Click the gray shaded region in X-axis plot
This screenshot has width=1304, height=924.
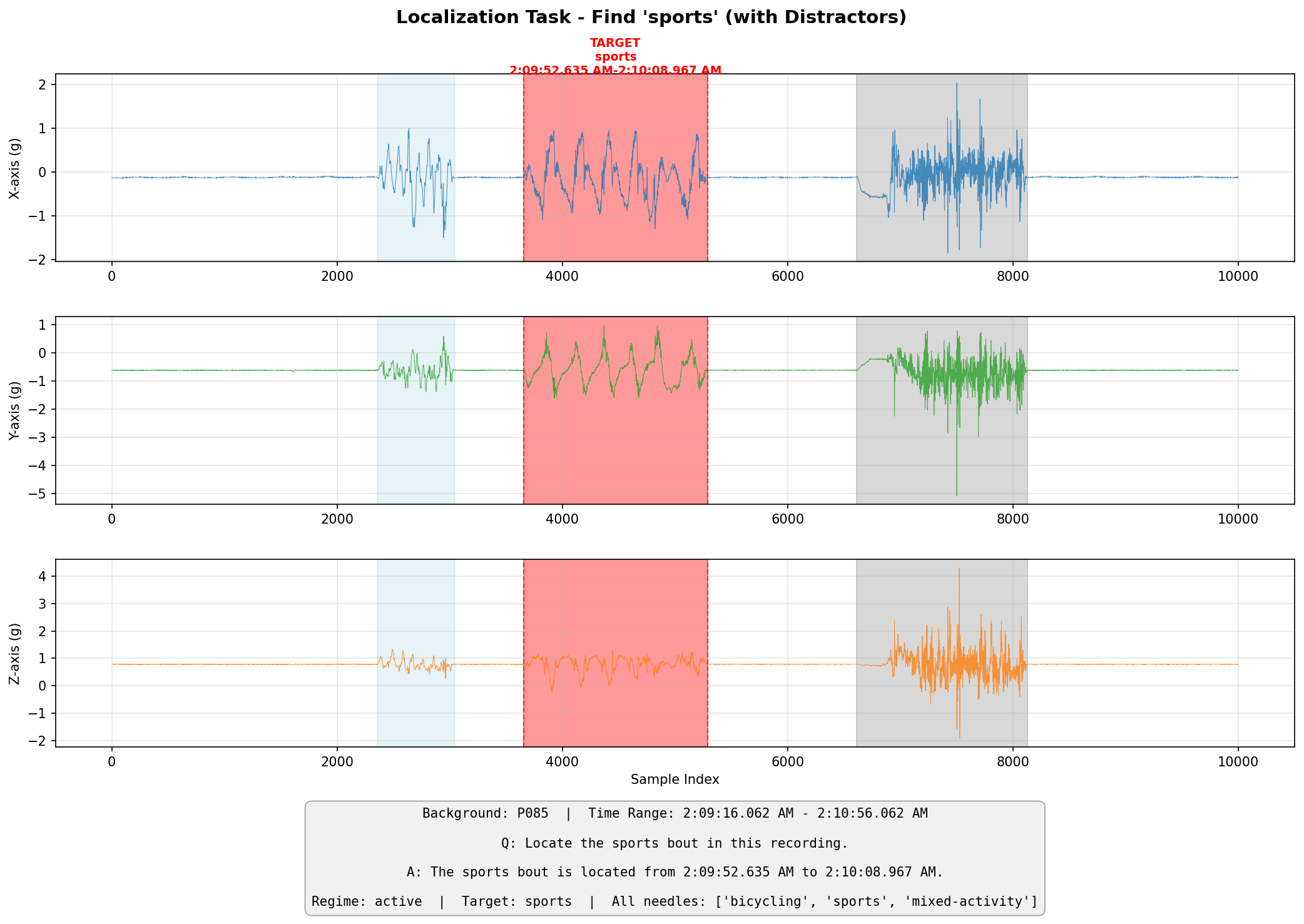(941, 167)
